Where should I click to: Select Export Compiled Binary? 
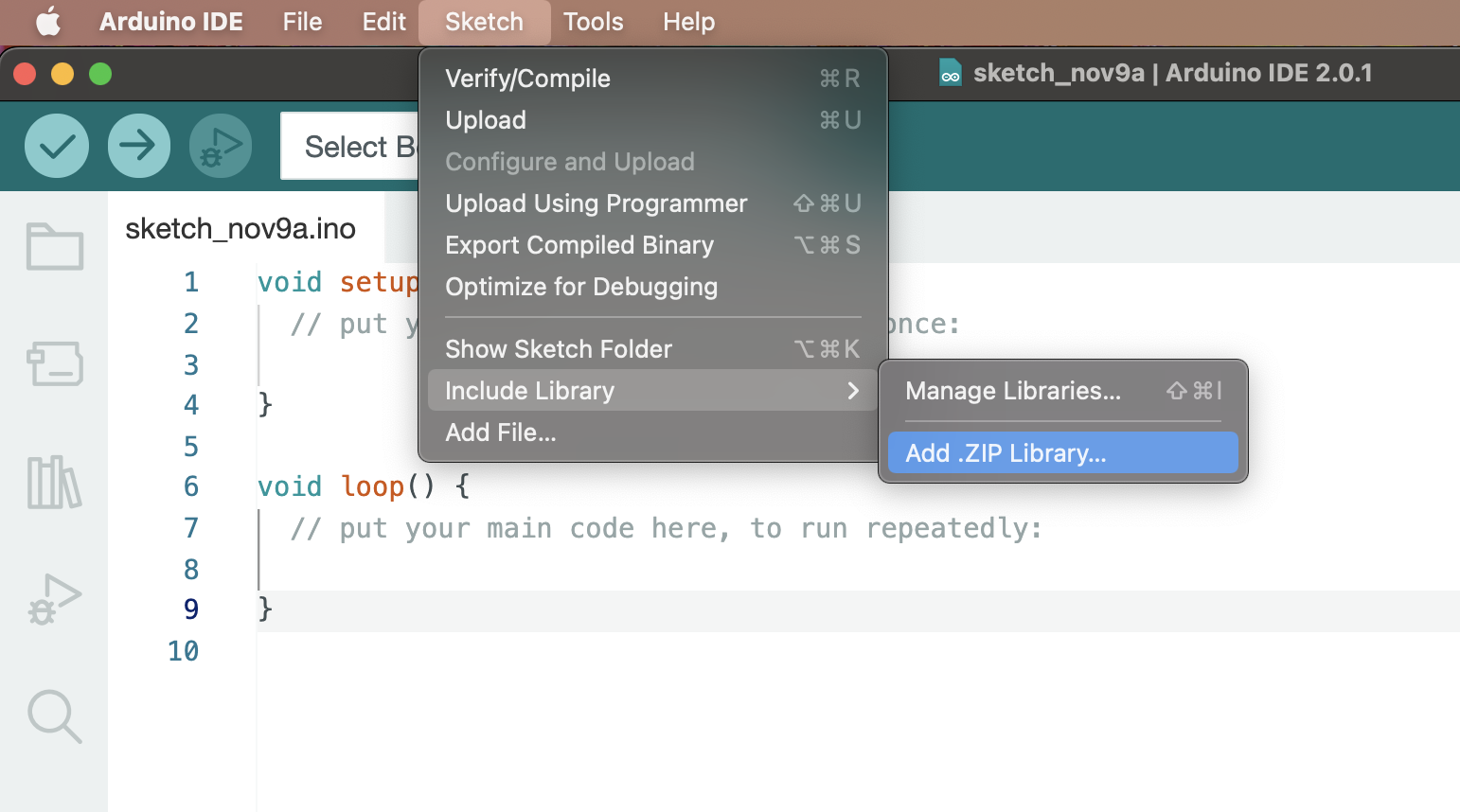(x=652, y=245)
